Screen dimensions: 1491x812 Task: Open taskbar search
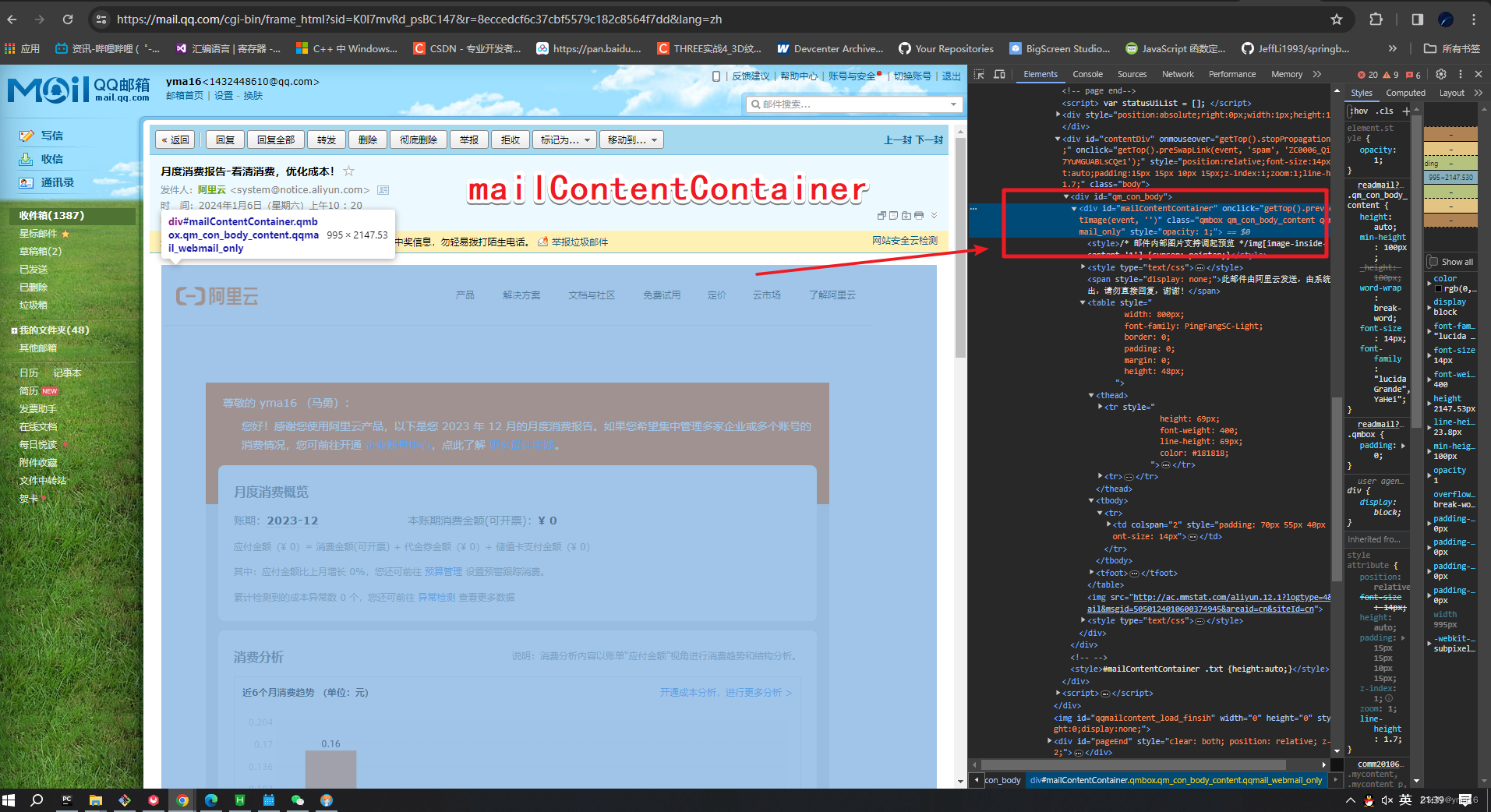[37, 800]
